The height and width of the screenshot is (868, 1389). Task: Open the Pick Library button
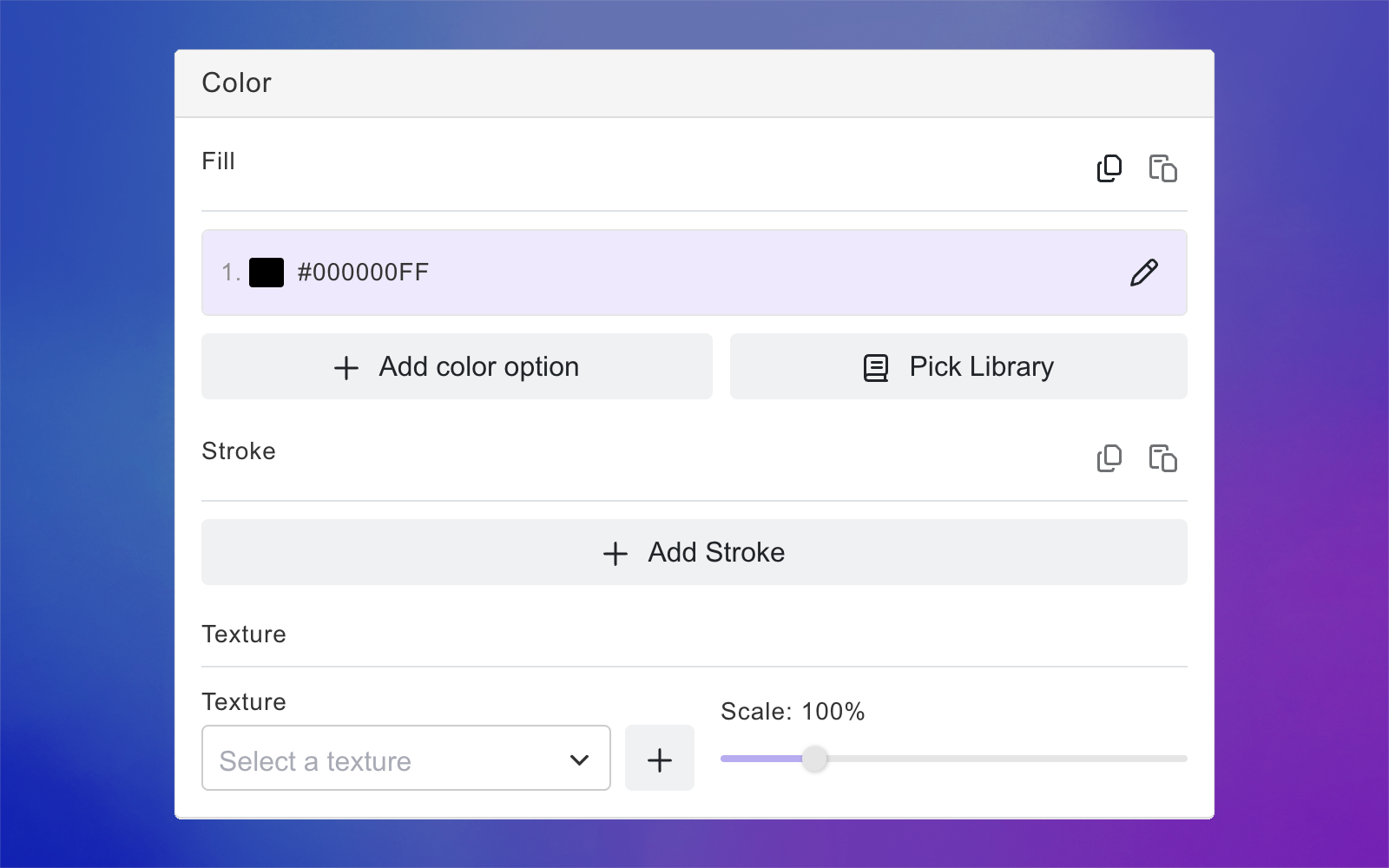click(958, 366)
